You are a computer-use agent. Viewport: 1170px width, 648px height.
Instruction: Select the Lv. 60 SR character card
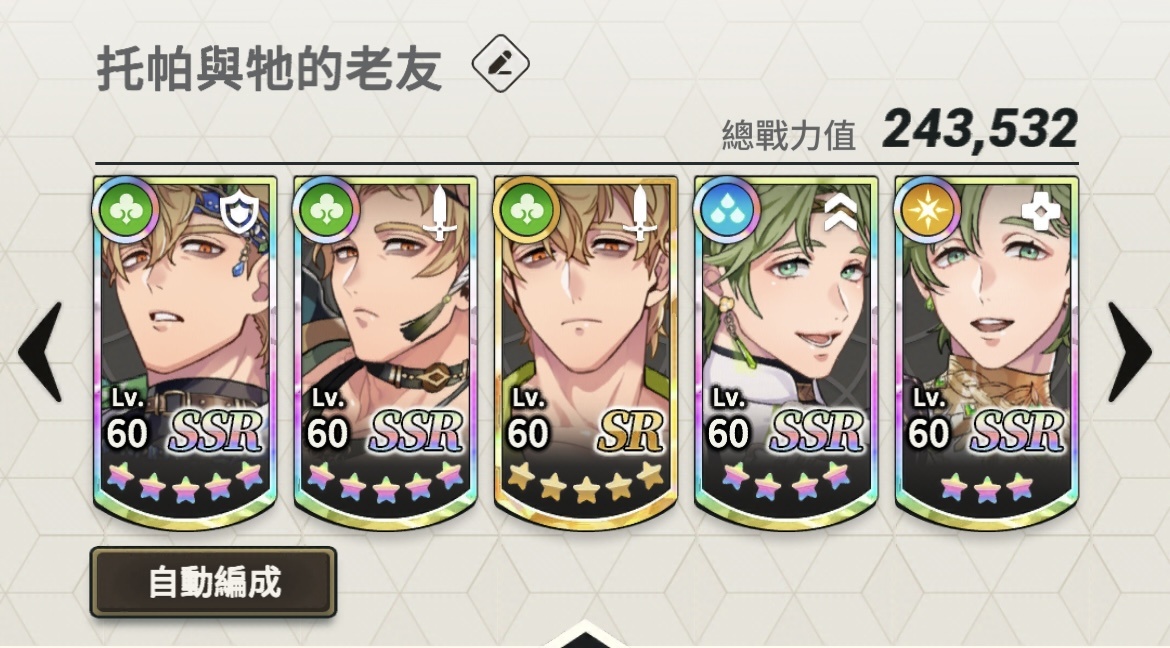coord(586,352)
